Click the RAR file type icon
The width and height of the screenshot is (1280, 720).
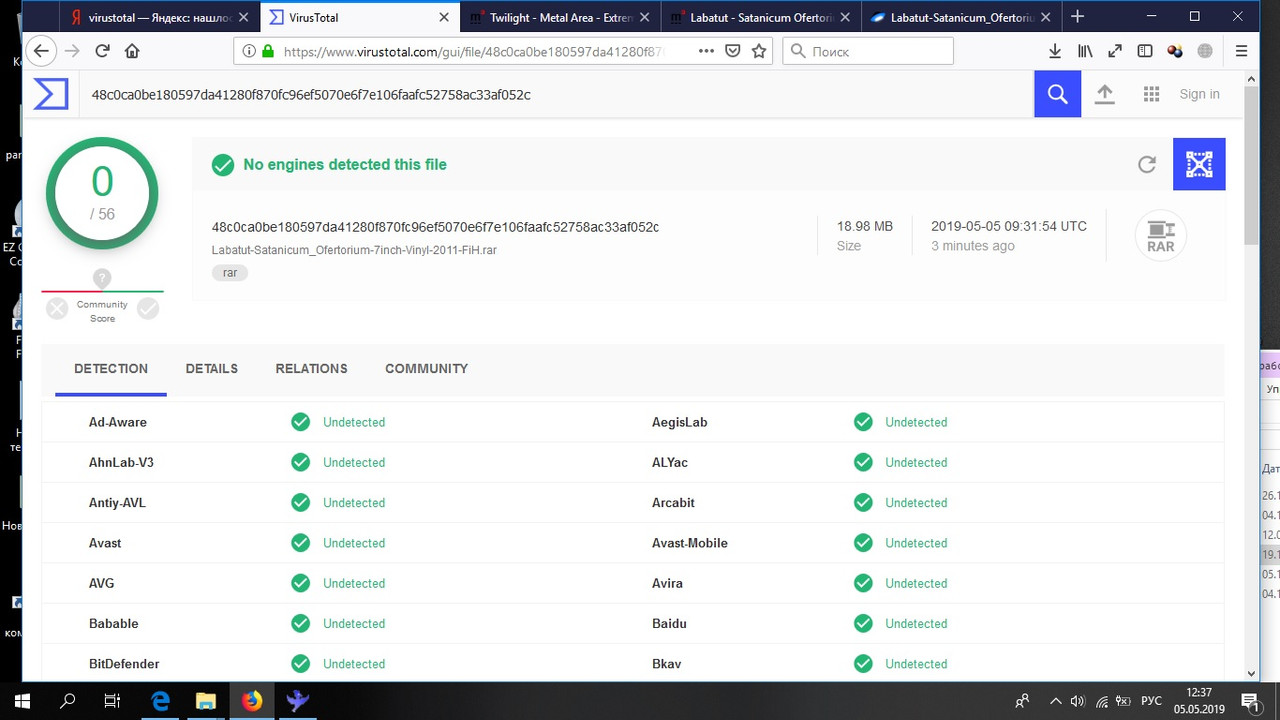(1161, 237)
